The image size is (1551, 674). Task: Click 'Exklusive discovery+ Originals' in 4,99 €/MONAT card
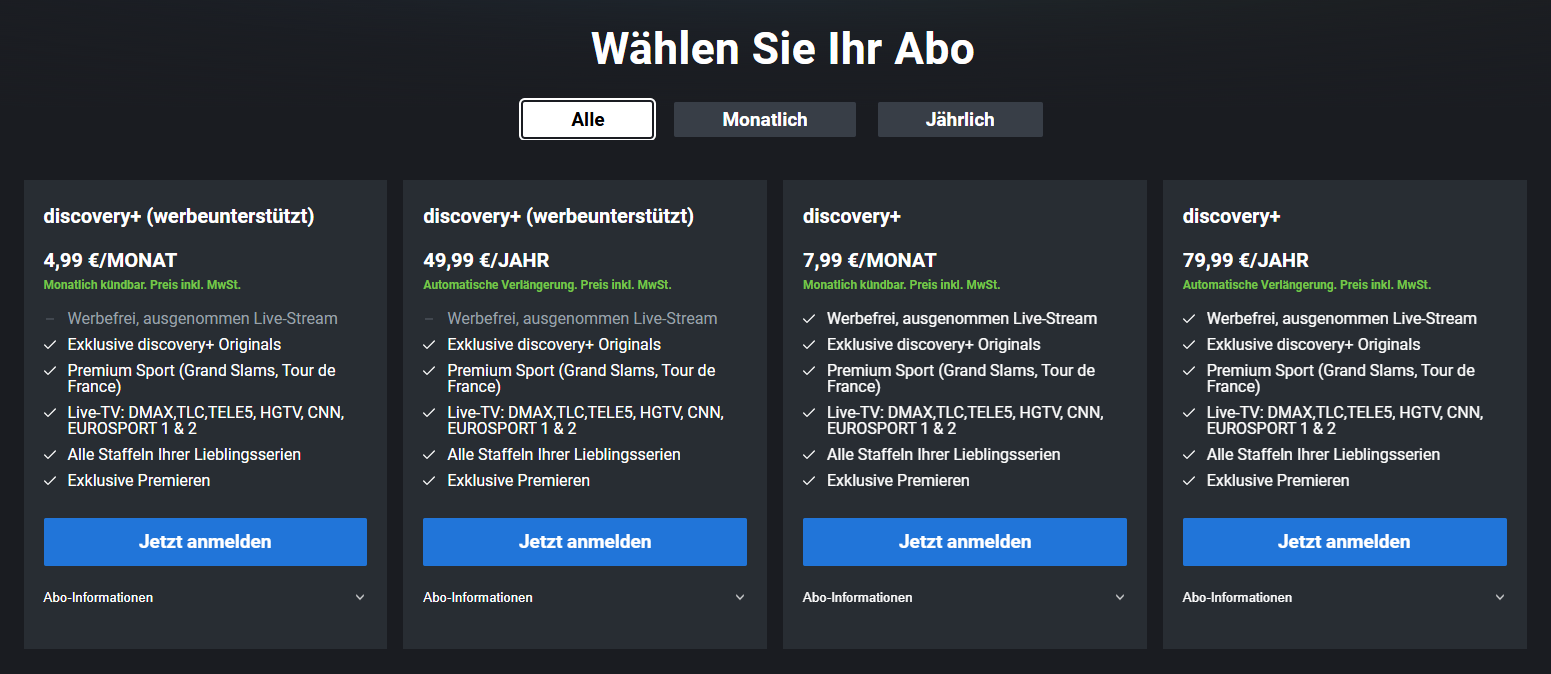click(x=175, y=345)
